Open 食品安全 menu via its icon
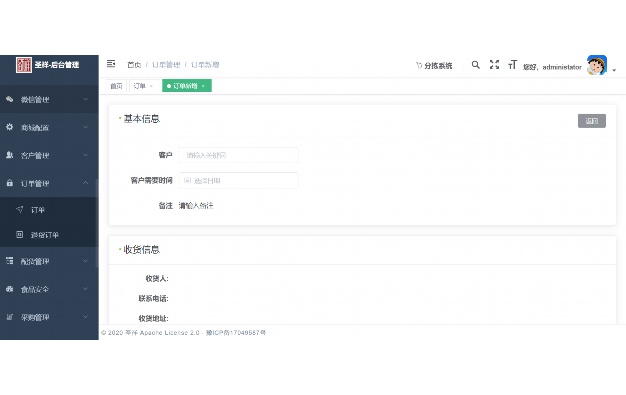Image resolution: width=626 pixels, height=395 pixels. pos(10,289)
